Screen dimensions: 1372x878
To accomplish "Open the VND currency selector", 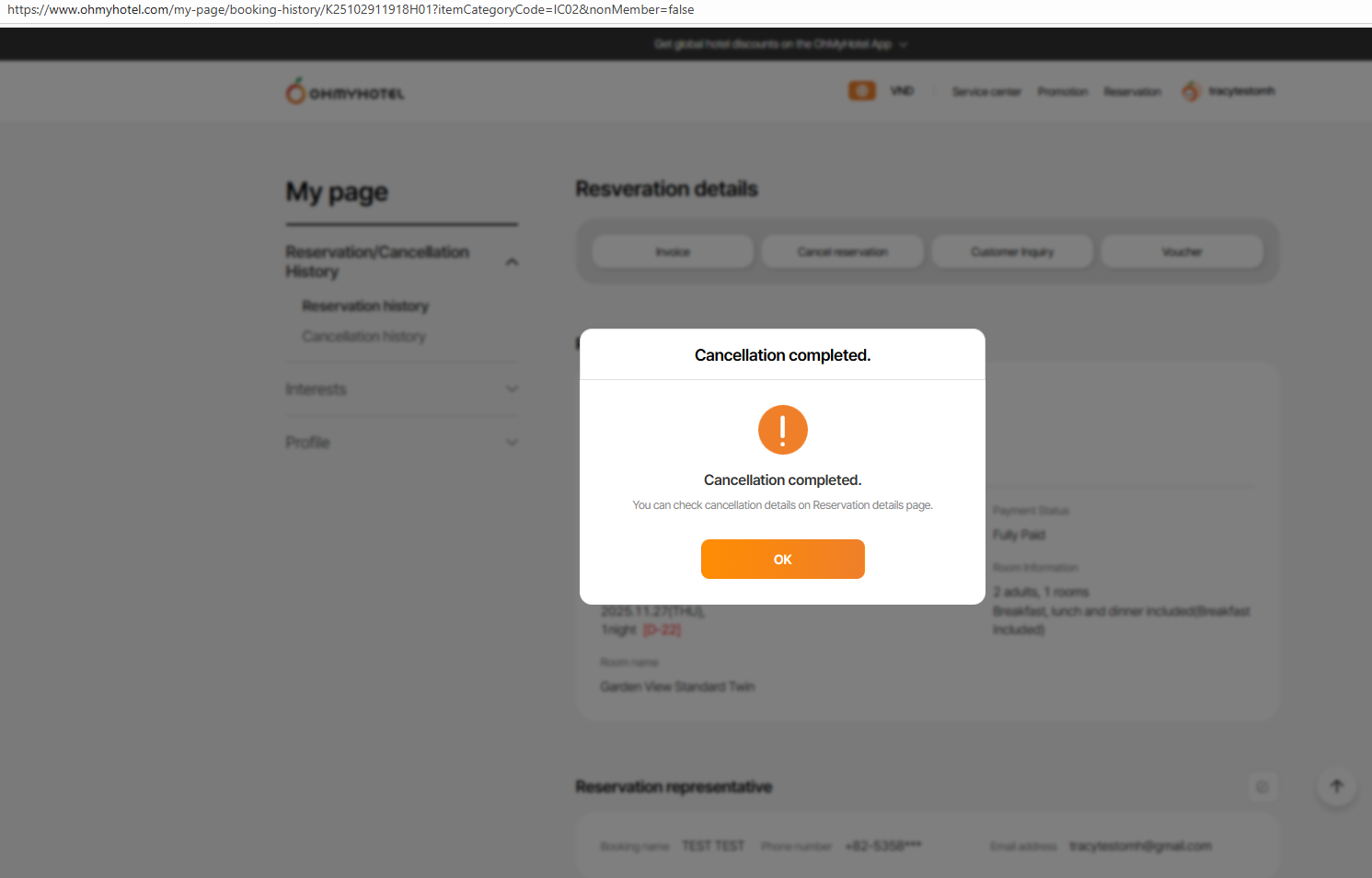I will pyautogui.click(x=902, y=90).
